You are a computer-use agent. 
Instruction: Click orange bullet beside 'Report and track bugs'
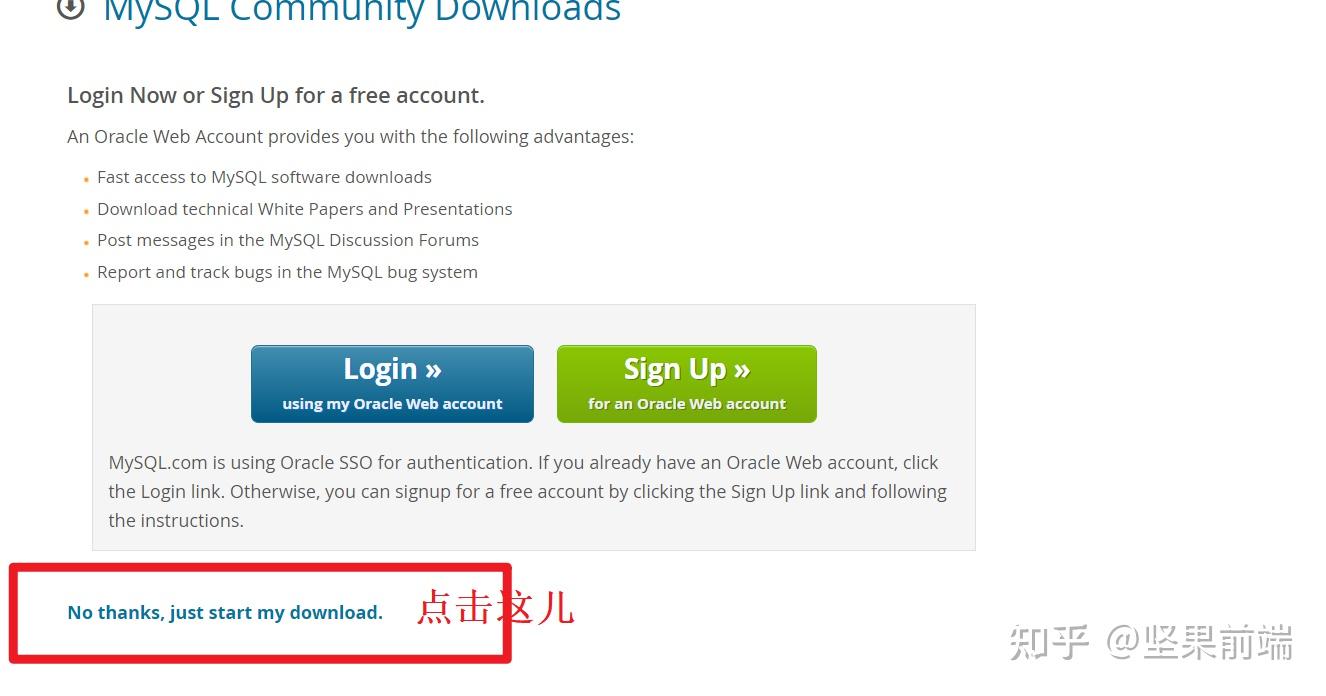[x=87, y=275]
